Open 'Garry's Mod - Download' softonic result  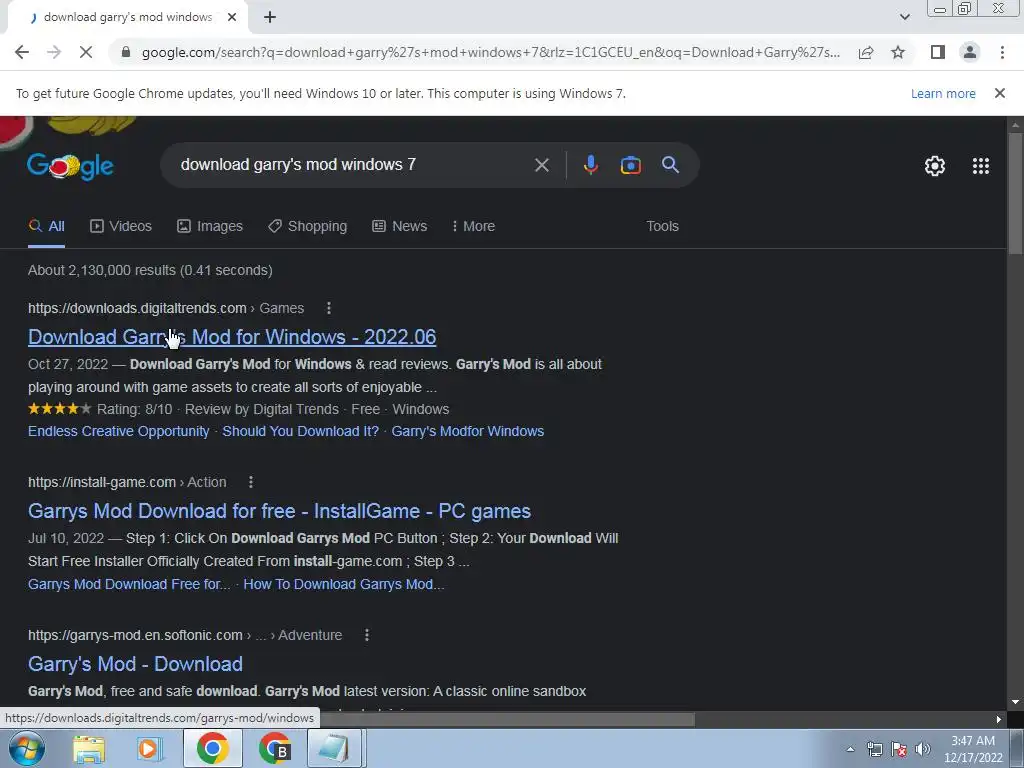pyautogui.click(x=135, y=664)
